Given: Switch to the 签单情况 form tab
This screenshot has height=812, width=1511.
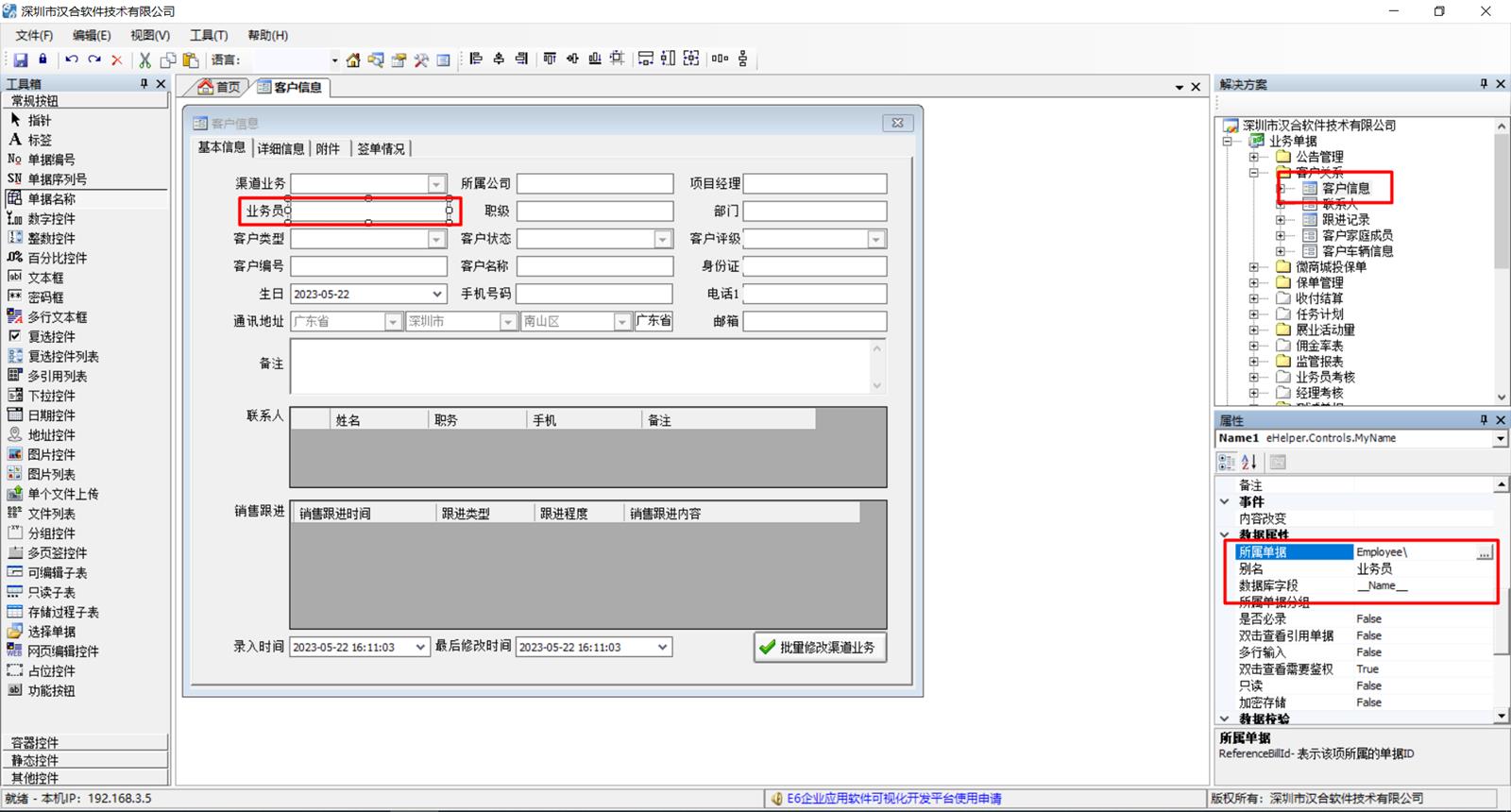Looking at the screenshot, I should point(381,148).
